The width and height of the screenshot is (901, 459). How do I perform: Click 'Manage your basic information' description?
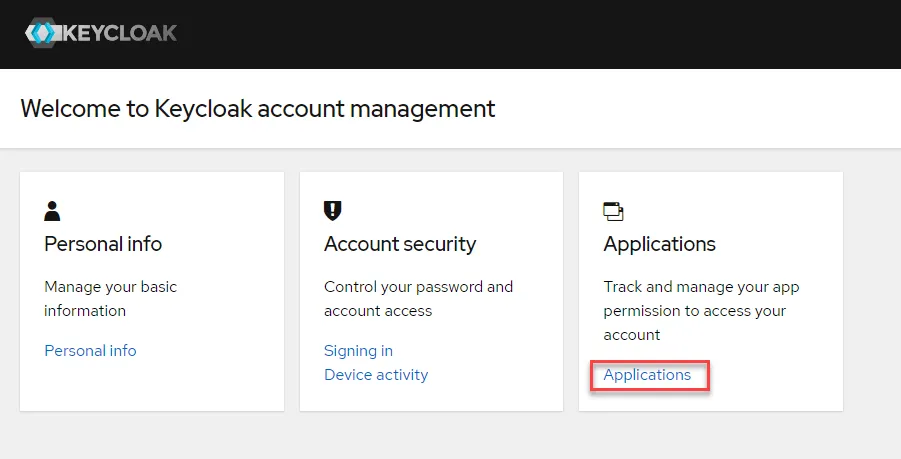111,299
